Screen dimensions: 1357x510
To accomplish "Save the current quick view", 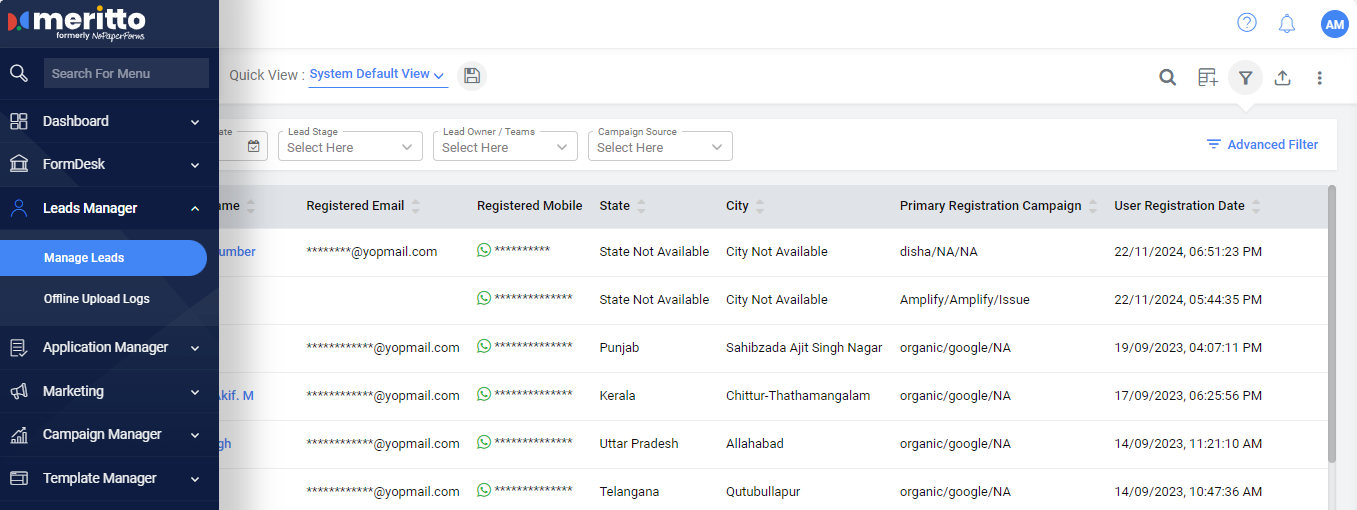I will click(x=472, y=75).
